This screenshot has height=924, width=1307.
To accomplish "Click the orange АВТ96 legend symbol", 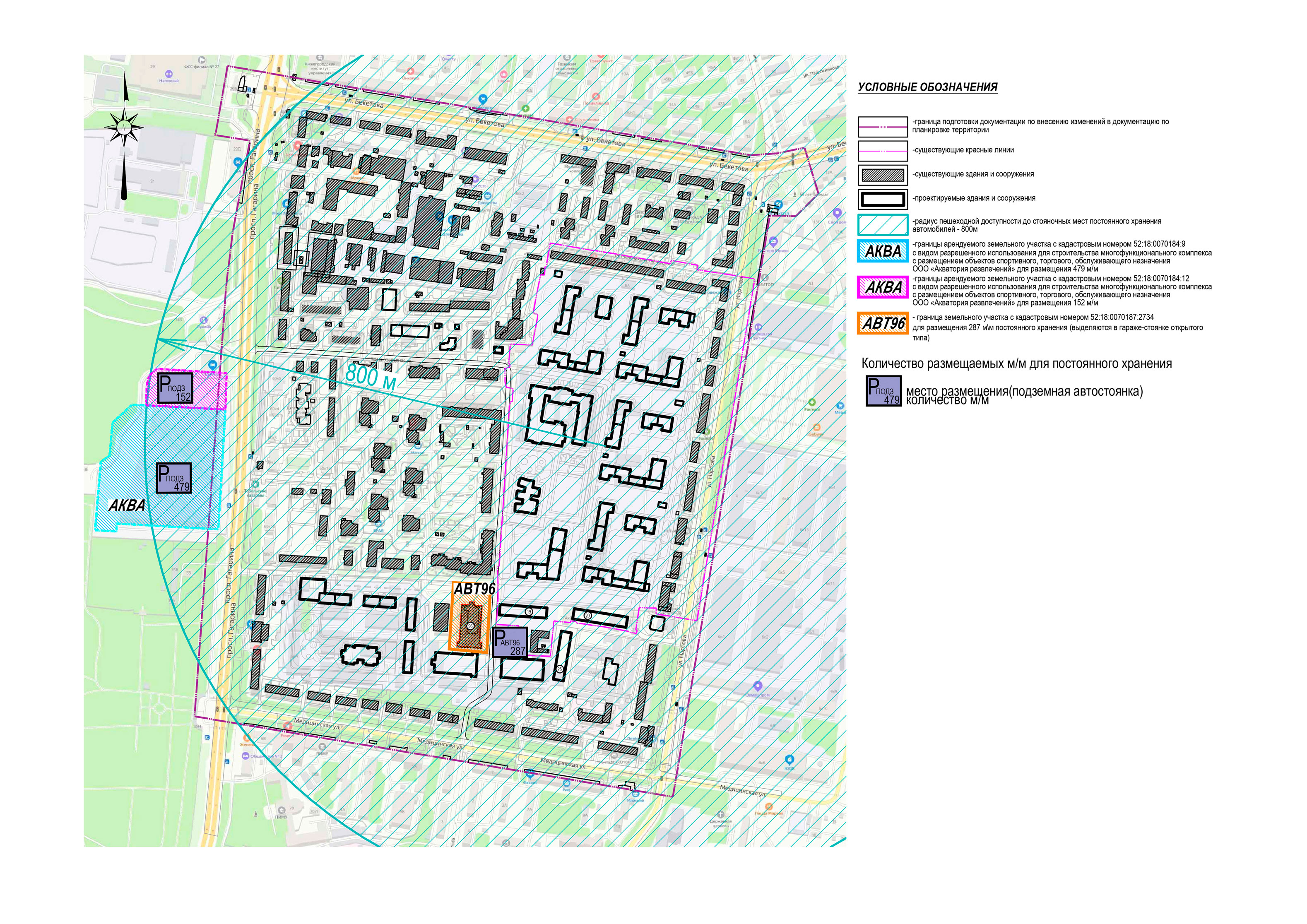I will [882, 323].
